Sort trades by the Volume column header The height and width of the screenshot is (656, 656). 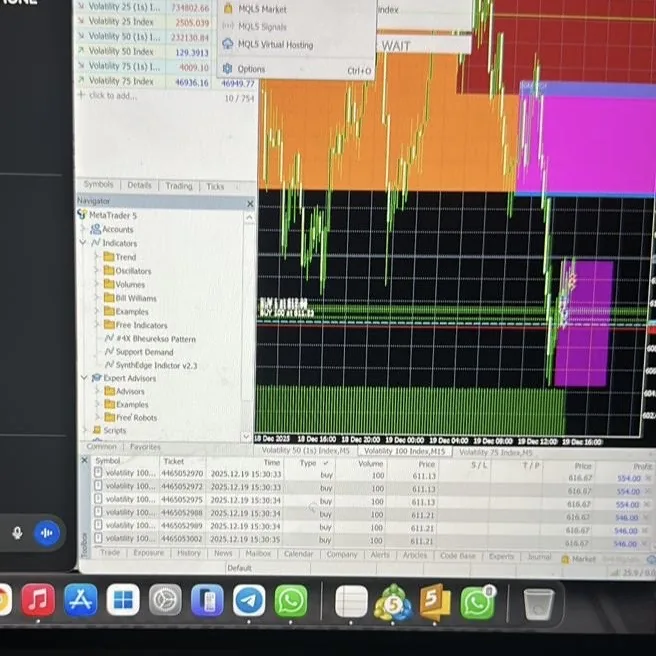(x=370, y=463)
